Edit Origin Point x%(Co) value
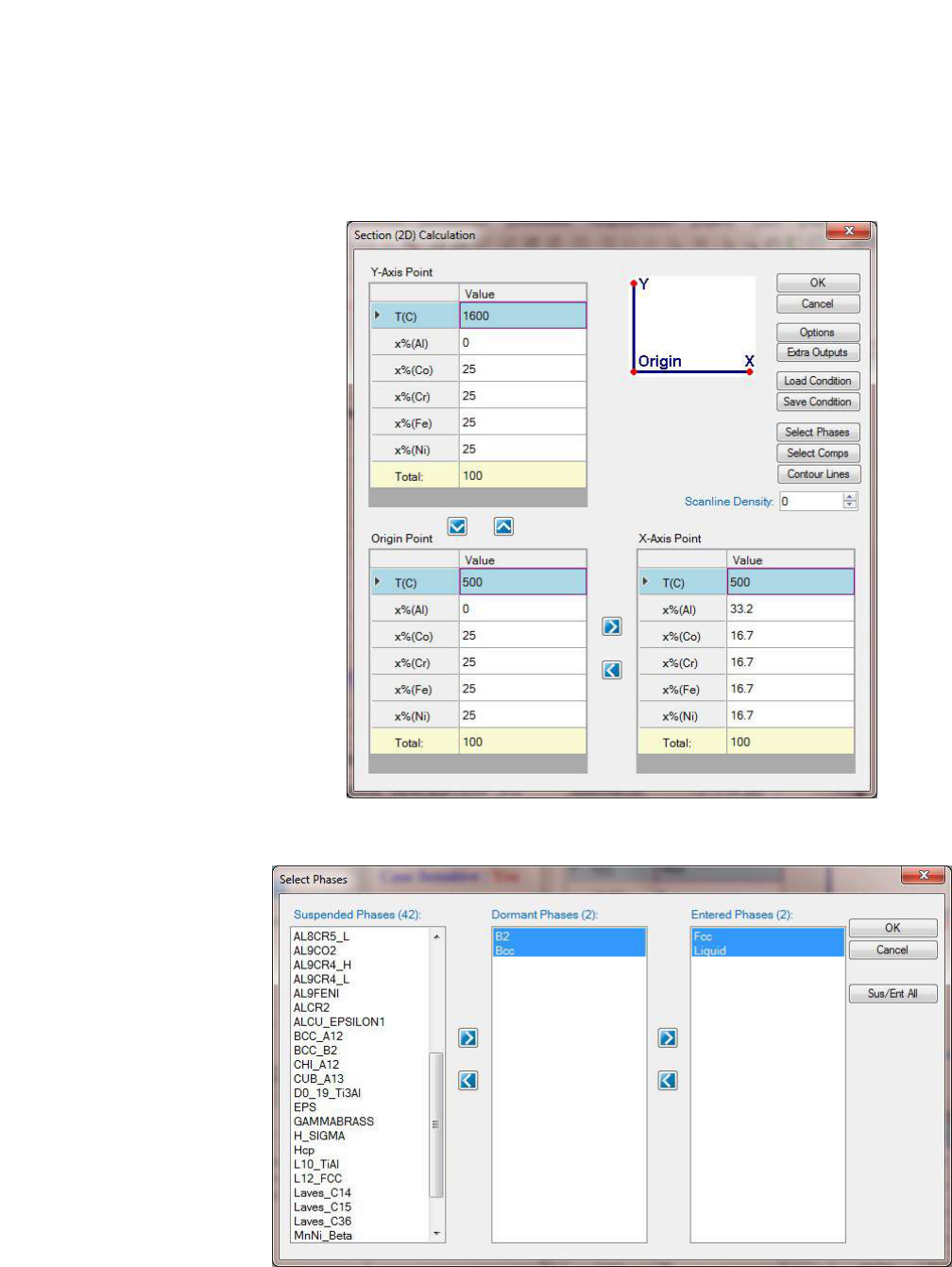This screenshot has width=952, height=1267. (x=522, y=636)
